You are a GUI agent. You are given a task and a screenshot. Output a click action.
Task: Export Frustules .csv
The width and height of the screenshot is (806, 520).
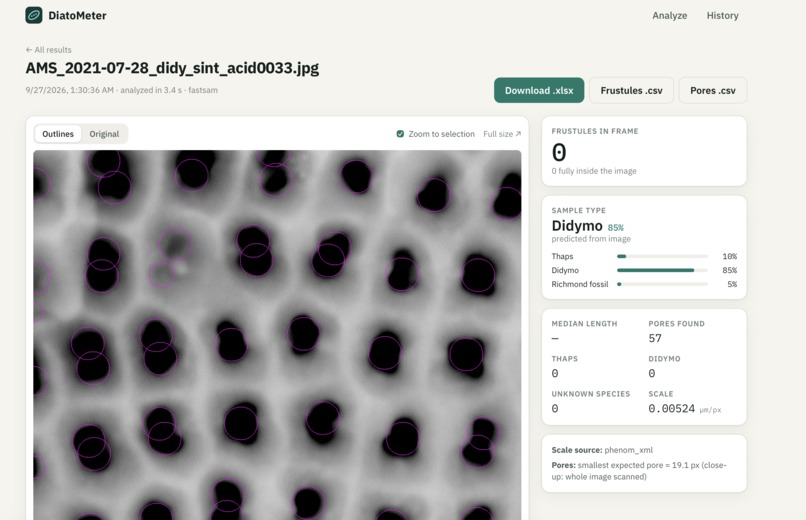pyautogui.click(x=631, y=90)
